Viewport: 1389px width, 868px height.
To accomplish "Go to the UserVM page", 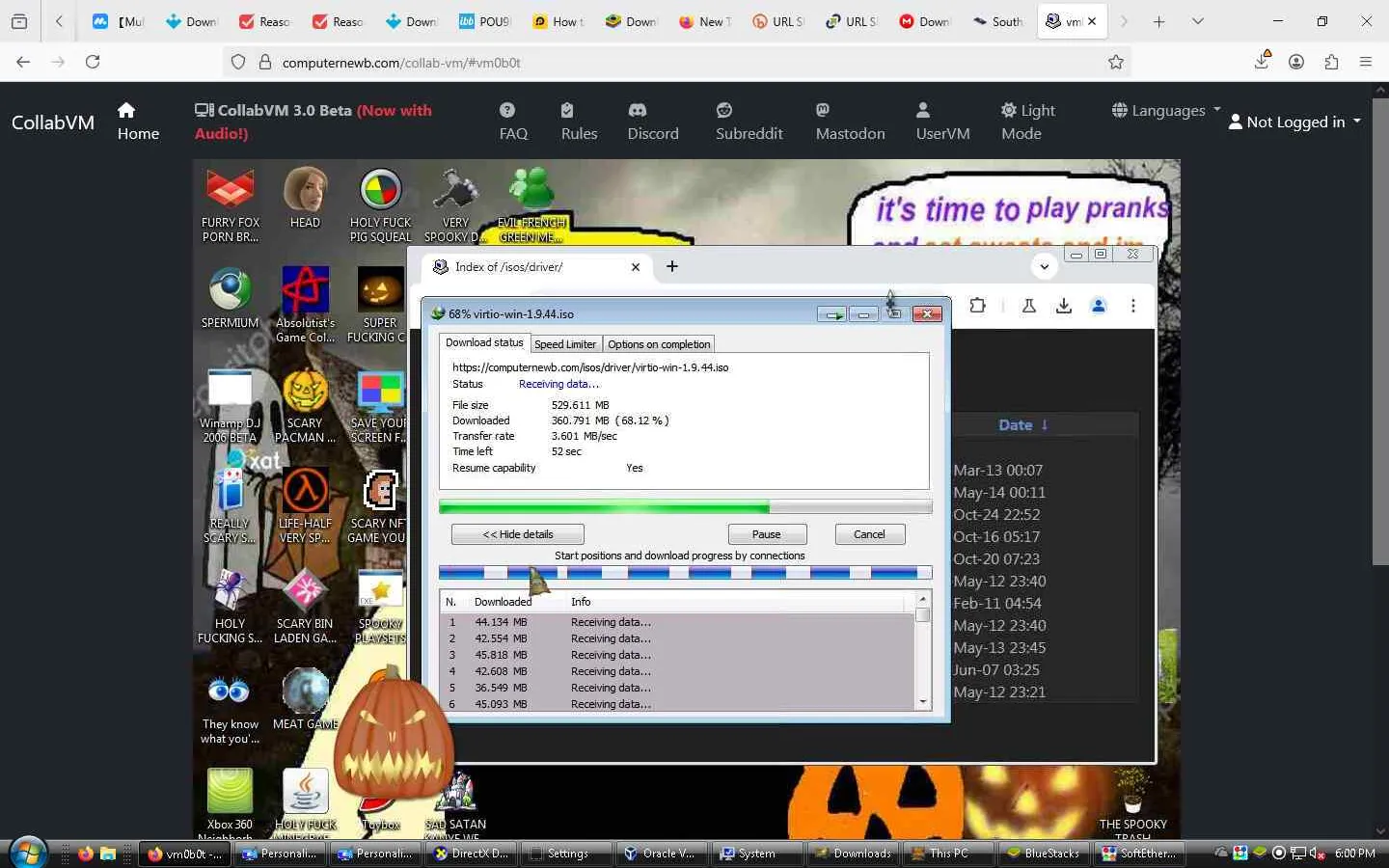I will pos(942,122).
